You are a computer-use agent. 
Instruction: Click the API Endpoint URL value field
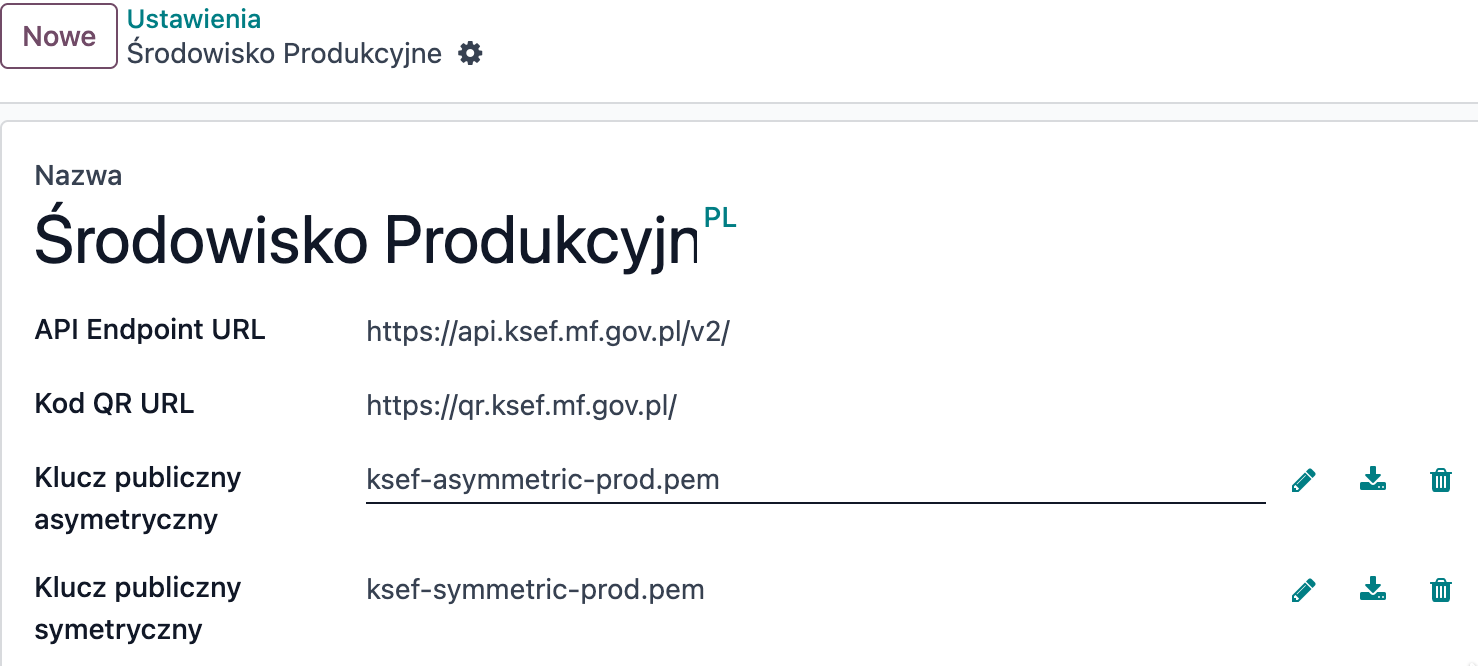click(x=548, y=332)
